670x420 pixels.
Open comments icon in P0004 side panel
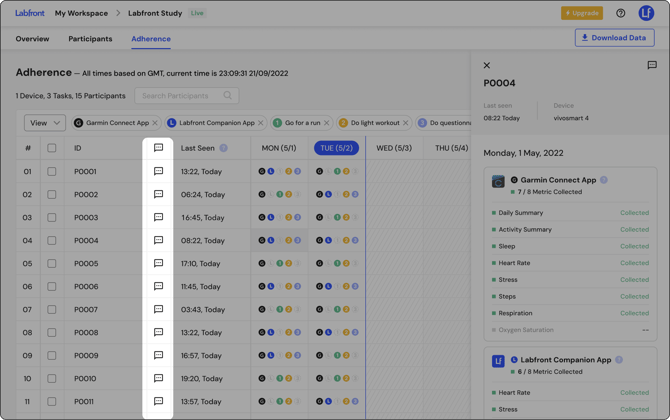click(x=652, y=65)
